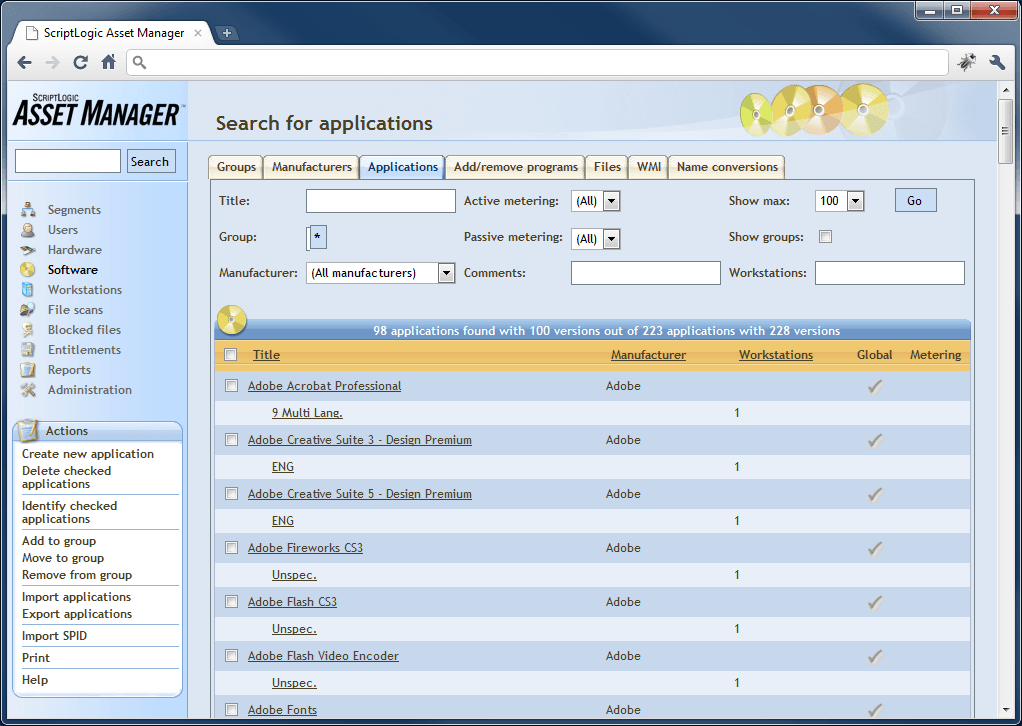Open the Users section
Image resolution: width=1022 pixels, height=726 pixels.
62,229
